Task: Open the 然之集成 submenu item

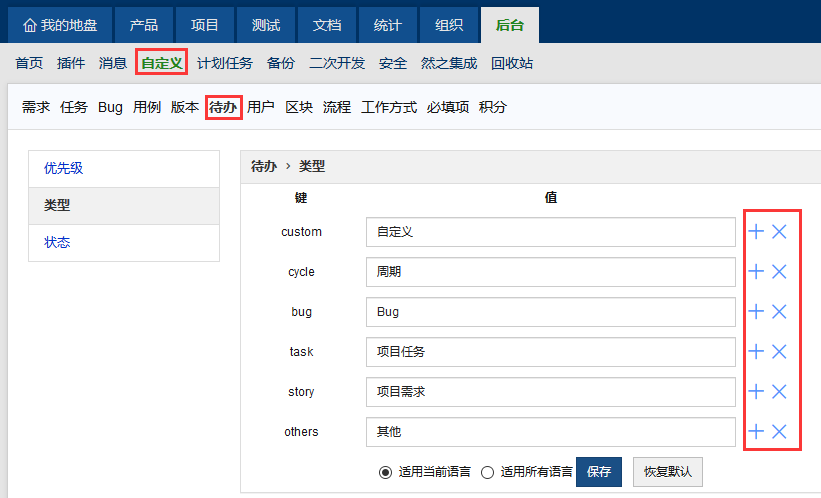Action: click(449, 63)
